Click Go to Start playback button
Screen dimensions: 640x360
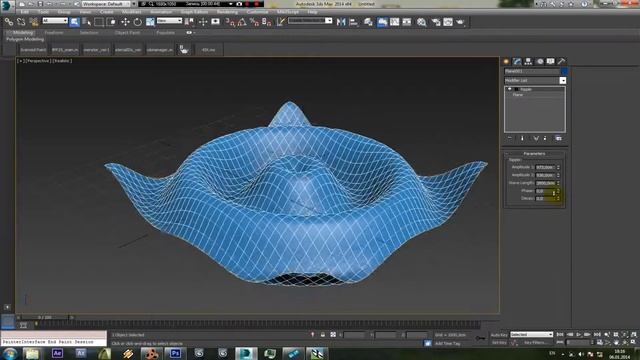[x=560, y=335]
